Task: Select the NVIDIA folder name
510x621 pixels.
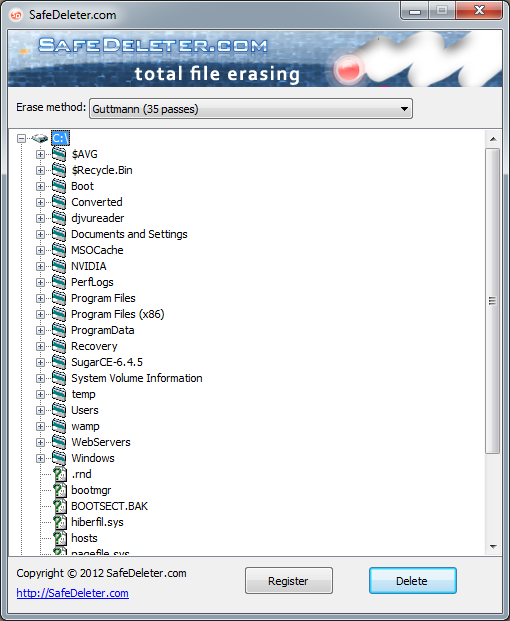Action: click(89, 266)
